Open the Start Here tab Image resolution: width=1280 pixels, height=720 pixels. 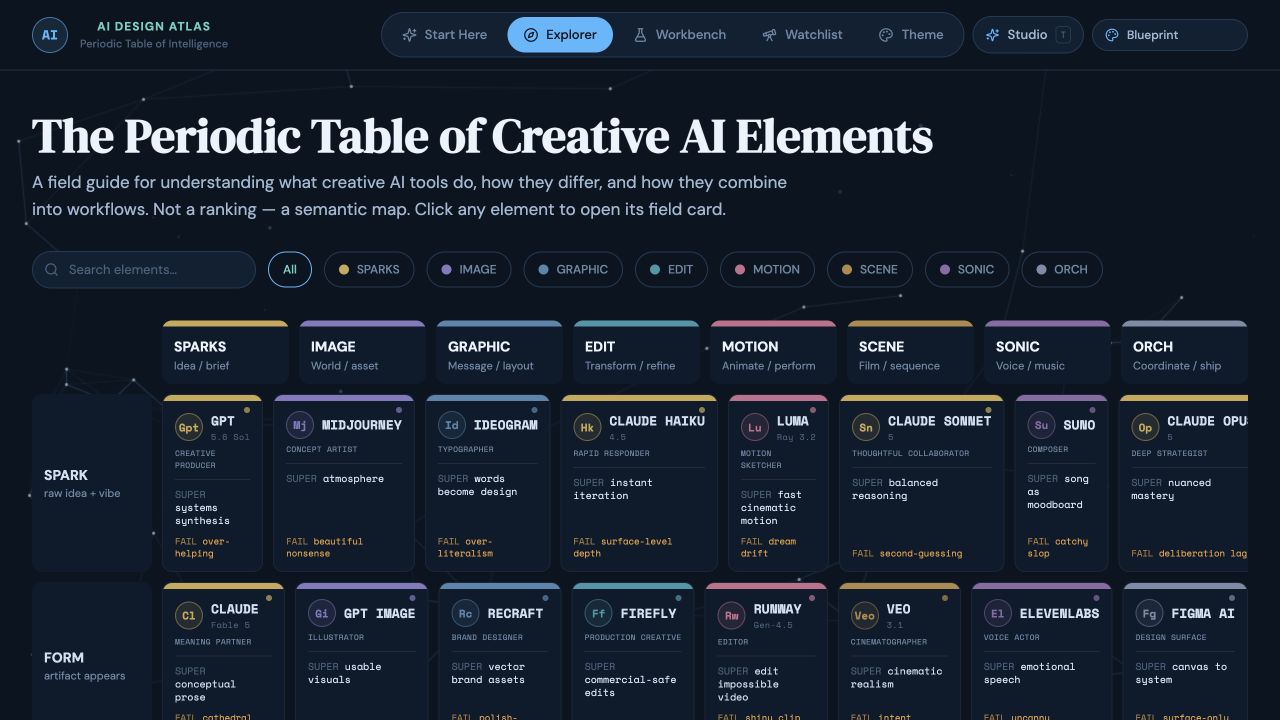(x=444, y=35)
